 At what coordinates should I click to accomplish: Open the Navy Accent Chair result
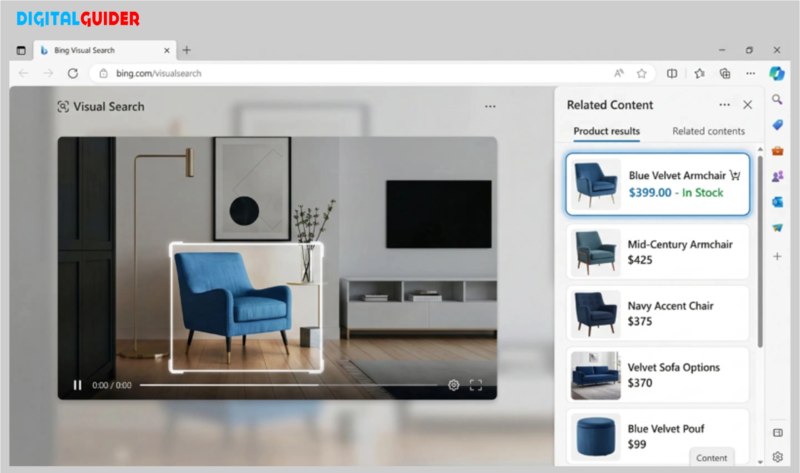pos(658,313)
